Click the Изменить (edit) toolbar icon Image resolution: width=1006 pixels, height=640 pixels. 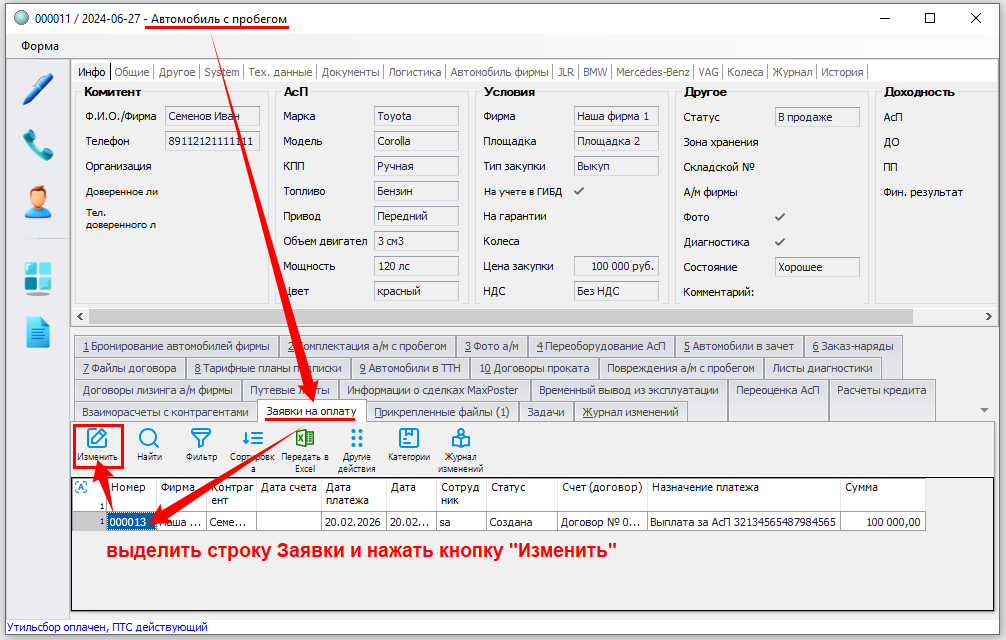click(97, 445)
